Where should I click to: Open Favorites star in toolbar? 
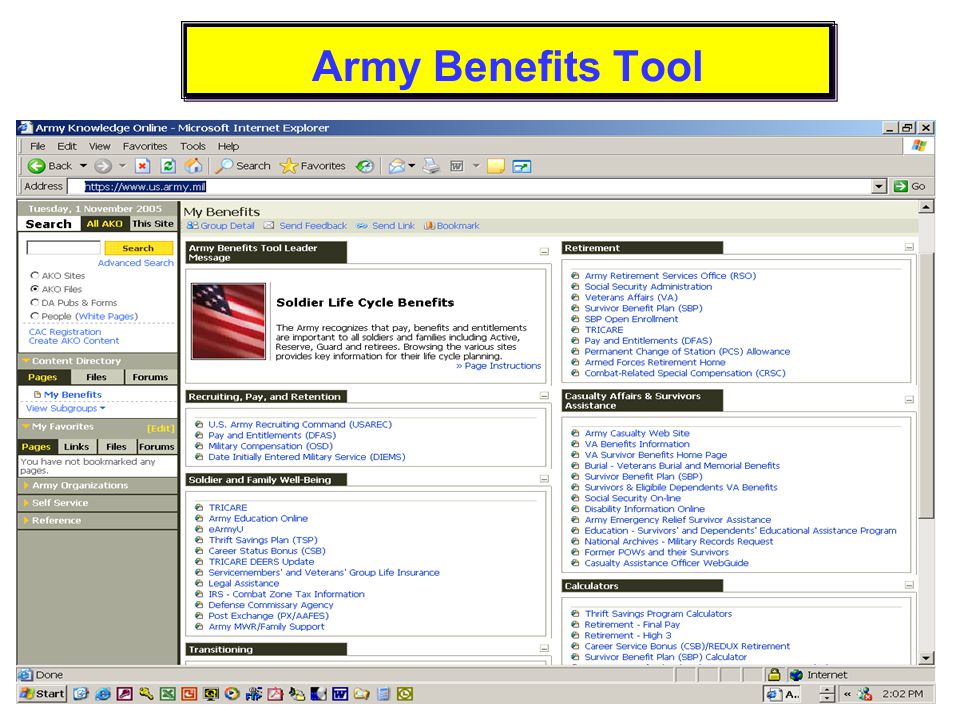point(288,166)
